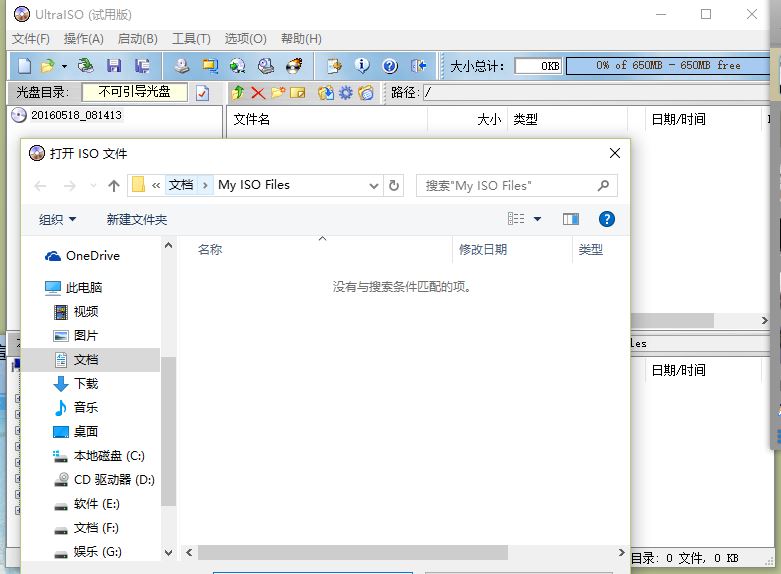Expand the recent locations chevron in dialog
The width and height of the screenshot is (781, 574).
pyautogui.click(x=93, y=186)
